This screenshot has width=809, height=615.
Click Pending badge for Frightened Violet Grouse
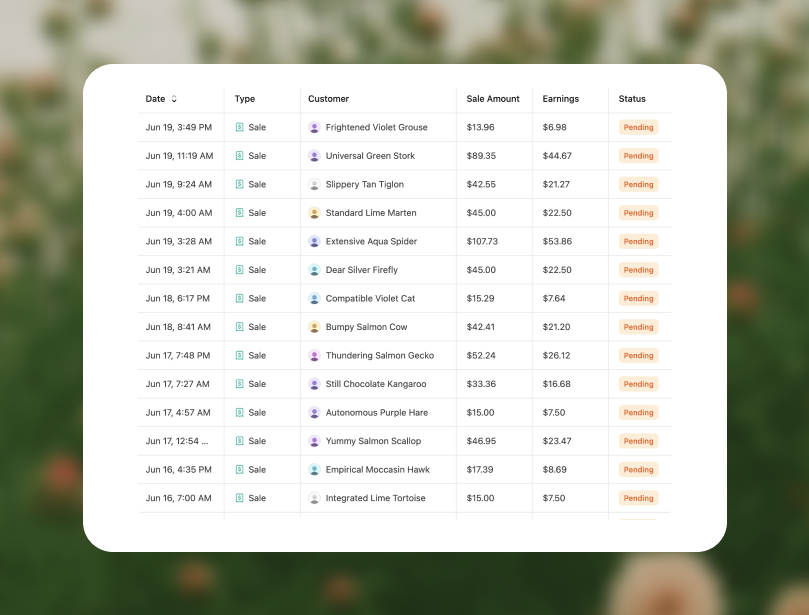coord(638,127)
